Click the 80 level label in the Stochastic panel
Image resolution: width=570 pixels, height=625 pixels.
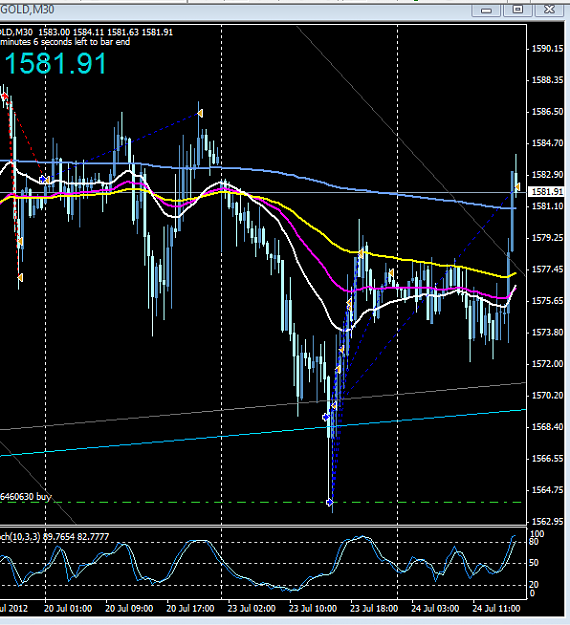pos(533,542)
